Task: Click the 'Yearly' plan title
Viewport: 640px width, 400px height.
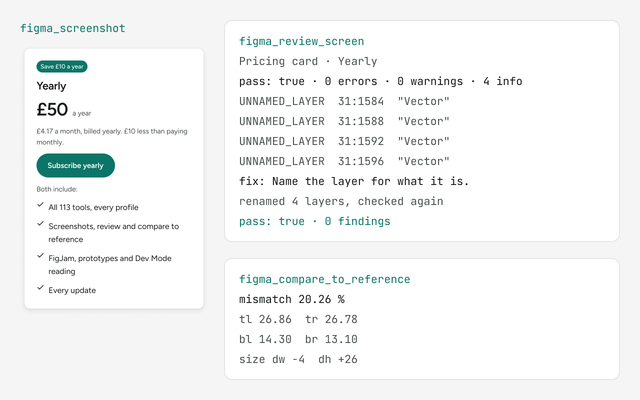Action: tap(51, 86)
